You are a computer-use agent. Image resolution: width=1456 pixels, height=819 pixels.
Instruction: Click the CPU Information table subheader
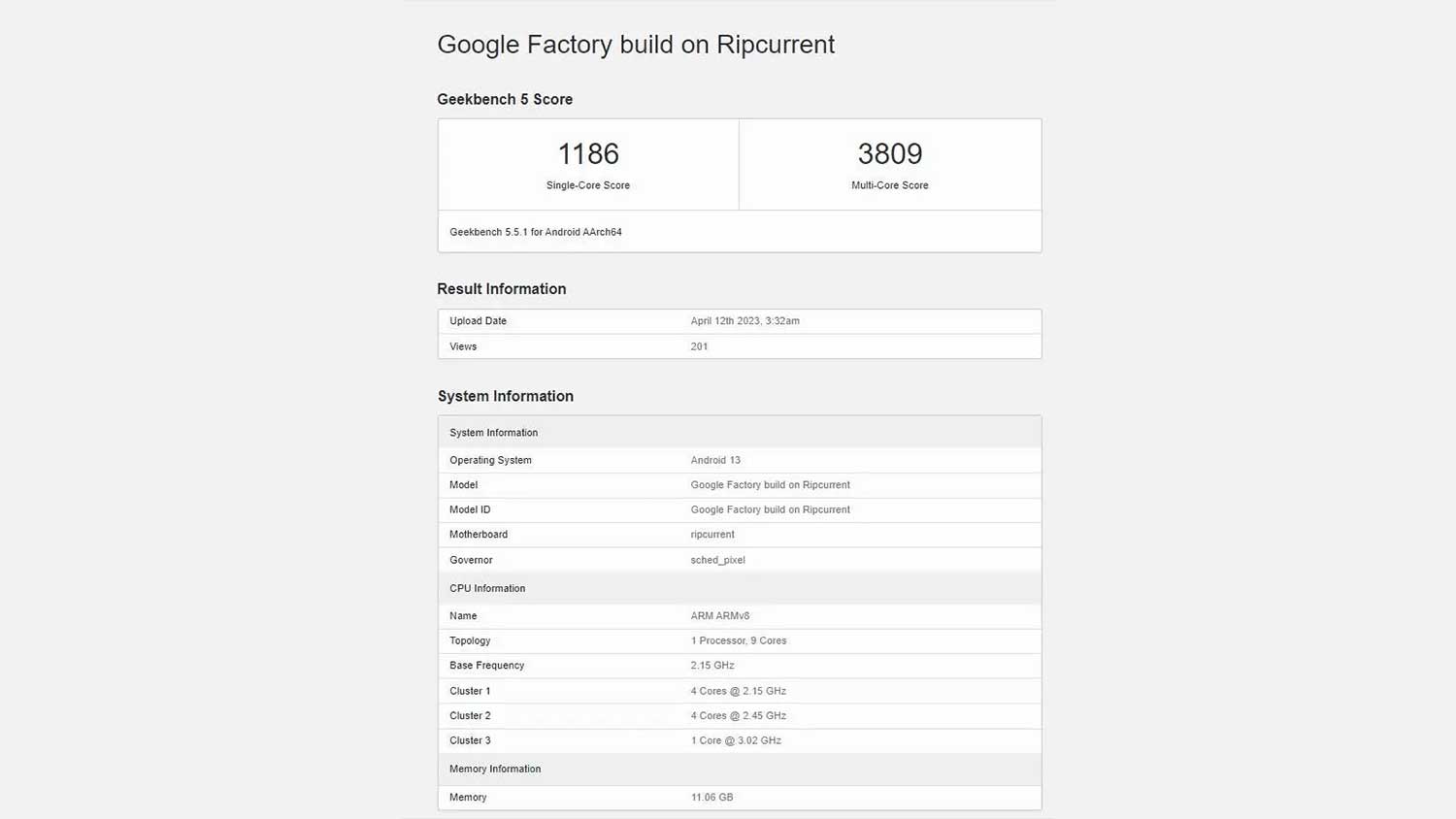click(487, 588)
